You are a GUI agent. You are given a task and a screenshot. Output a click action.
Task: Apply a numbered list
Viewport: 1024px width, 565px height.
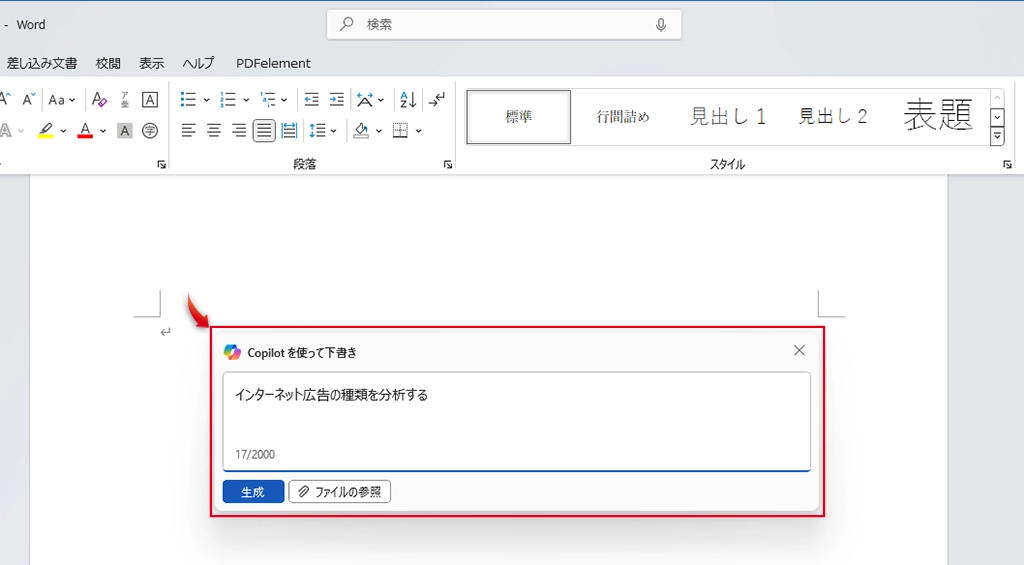point(228,99)
